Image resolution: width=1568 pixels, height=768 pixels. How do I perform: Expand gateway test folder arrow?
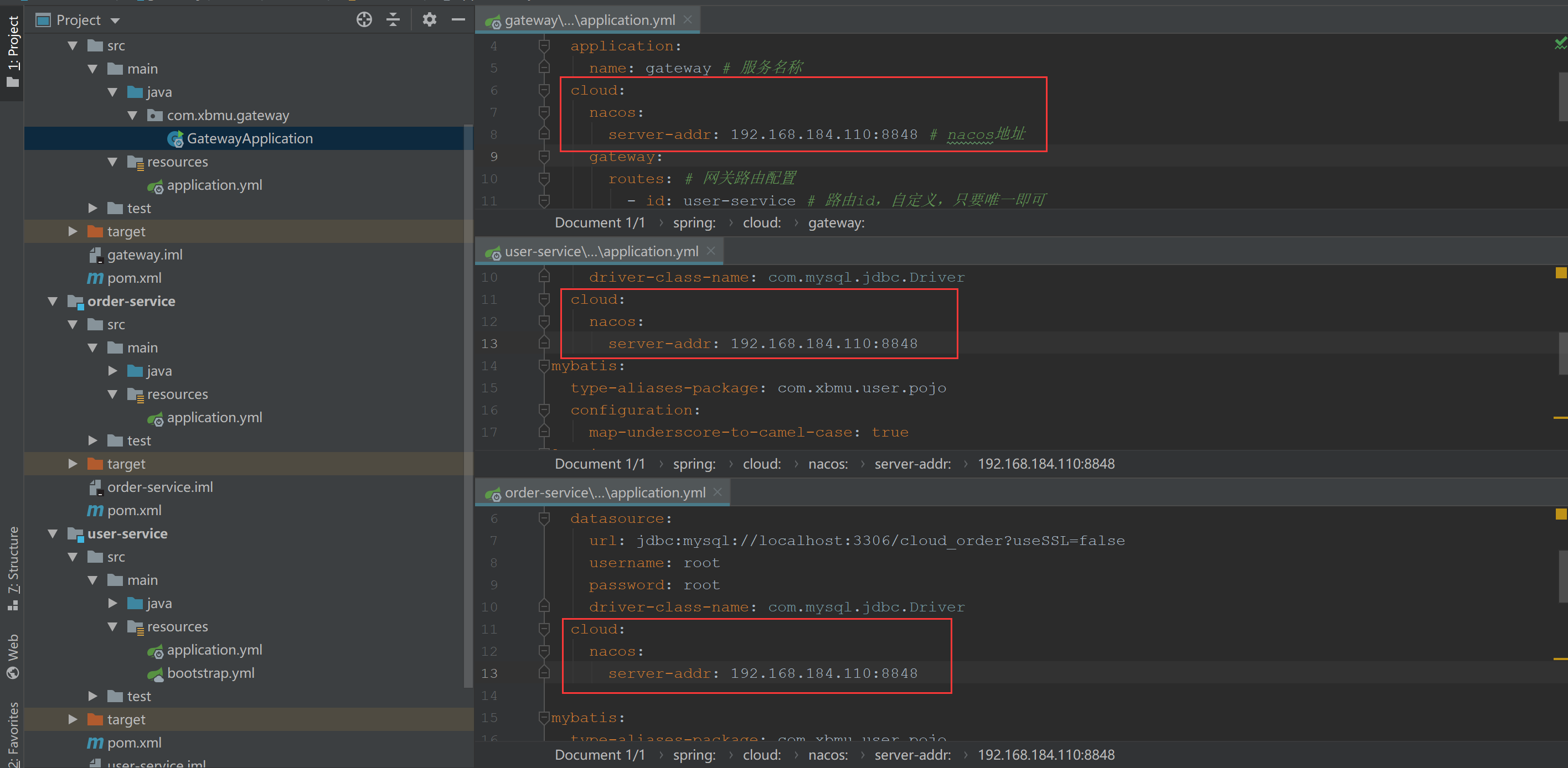pos(93,209)
